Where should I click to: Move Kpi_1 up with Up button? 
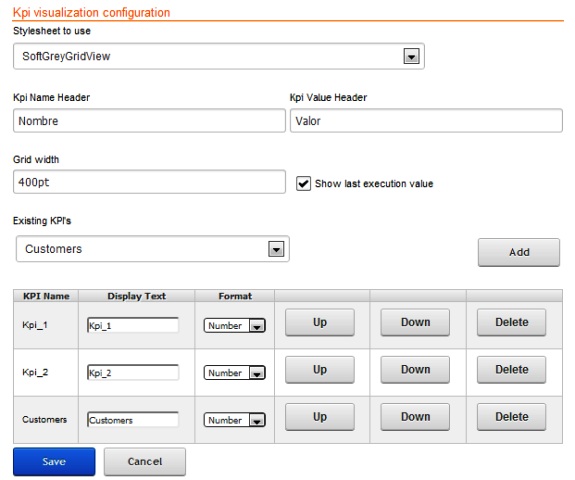pyautogui.click(x=320, y=322)
